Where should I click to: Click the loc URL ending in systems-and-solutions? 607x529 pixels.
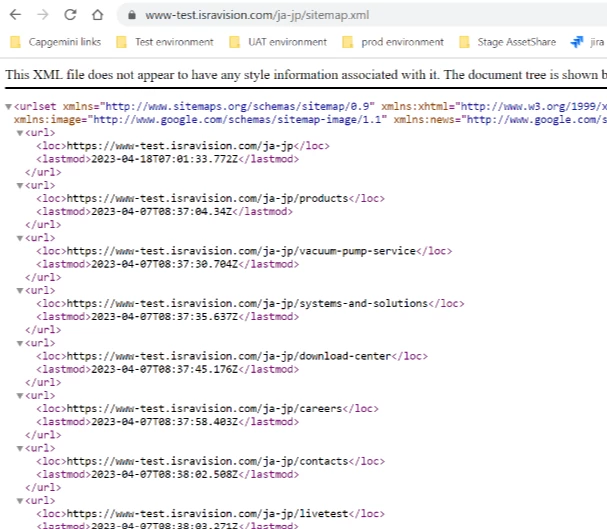click(x=247, y=303)
